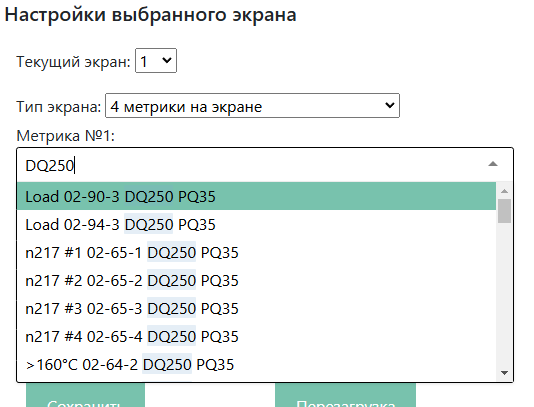This screenshot has height=407, width=534.
Task: Click the Перезагрузка button
Action: coord(345,397)
